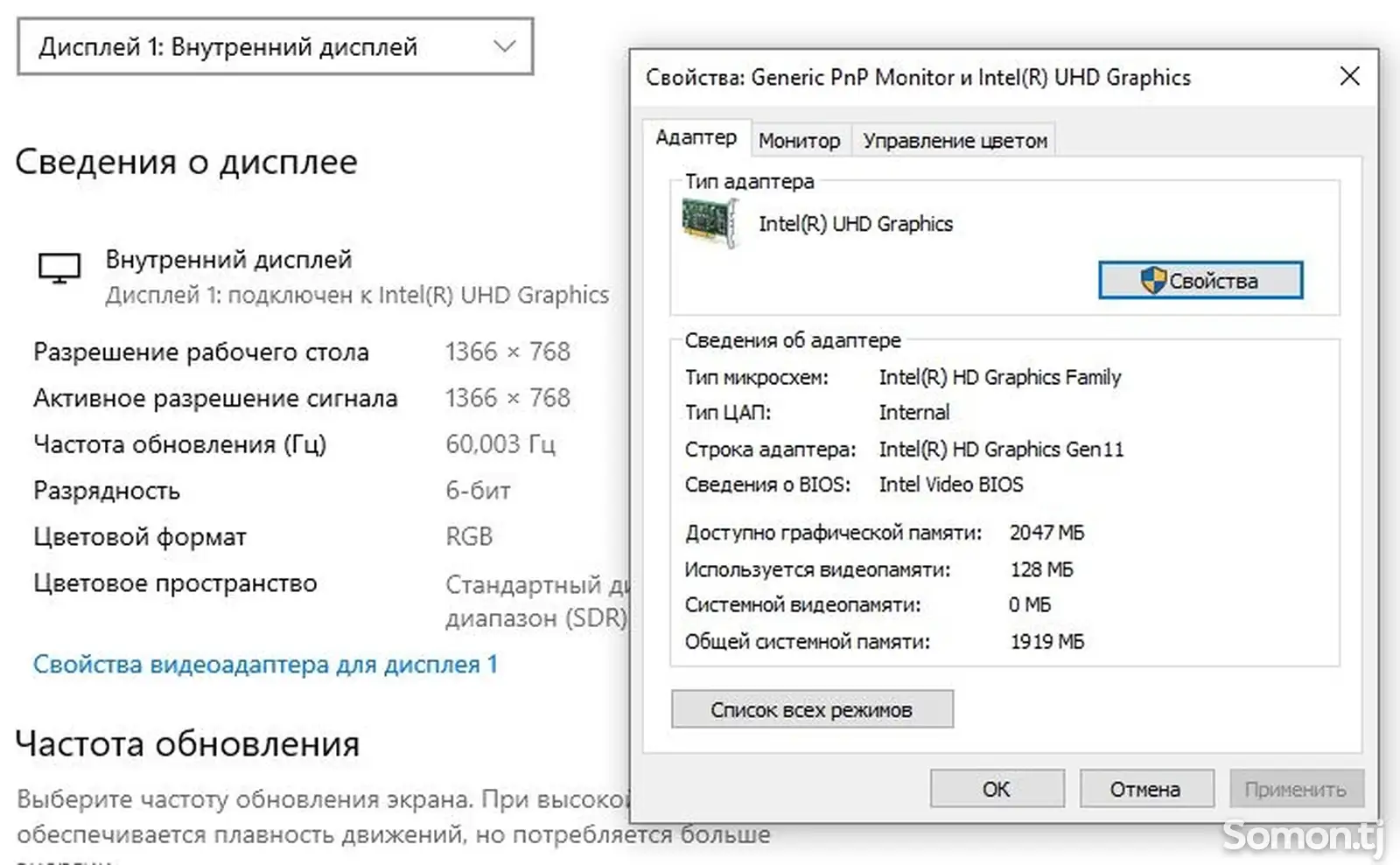This screenshot has height=865, width=1400.
Task: Select the Intel Video BIOS value
Action: [x=951, y=485]
